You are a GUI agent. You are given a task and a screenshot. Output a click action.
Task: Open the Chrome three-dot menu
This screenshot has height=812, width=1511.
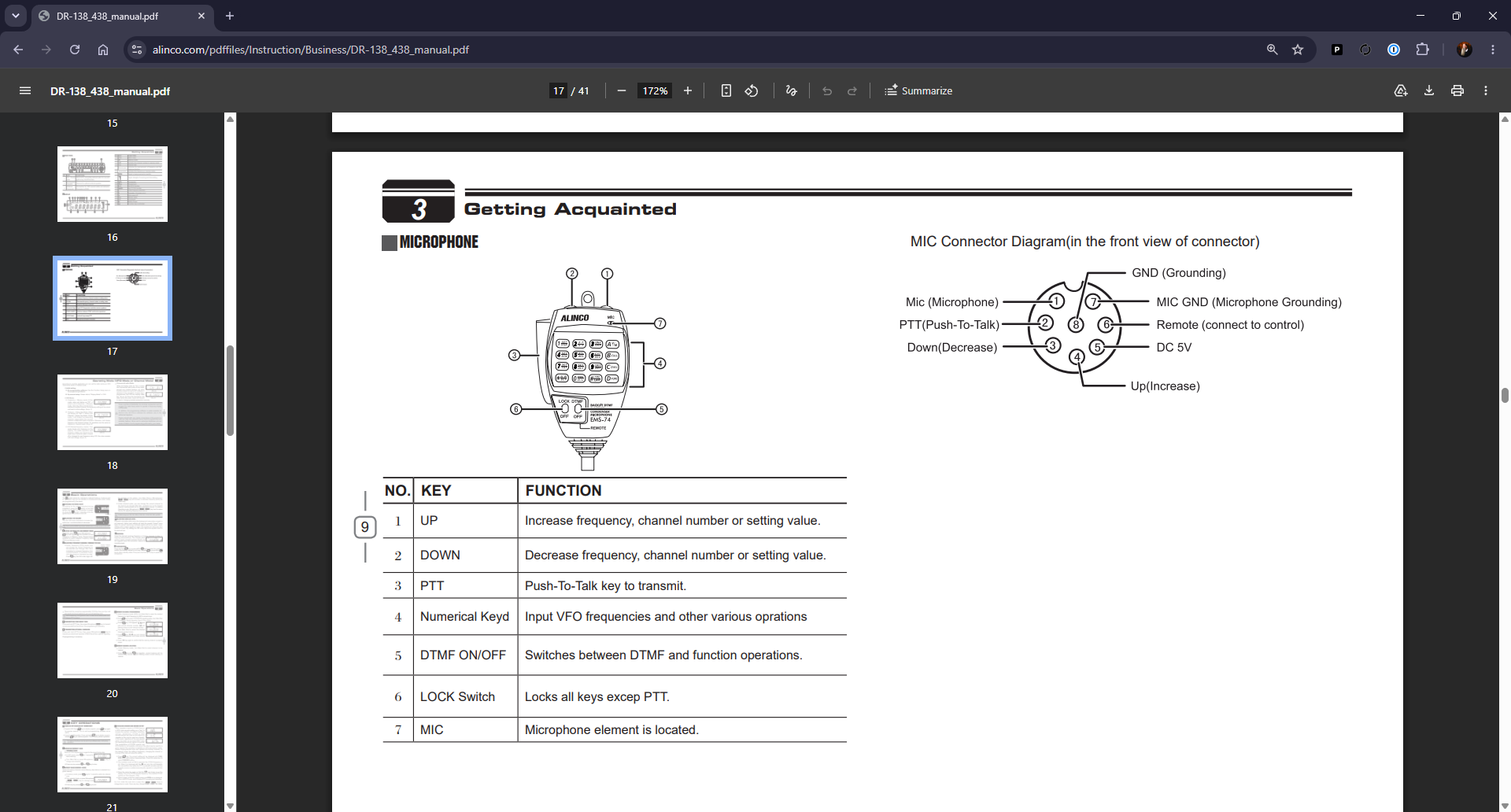coord(1493,50)
